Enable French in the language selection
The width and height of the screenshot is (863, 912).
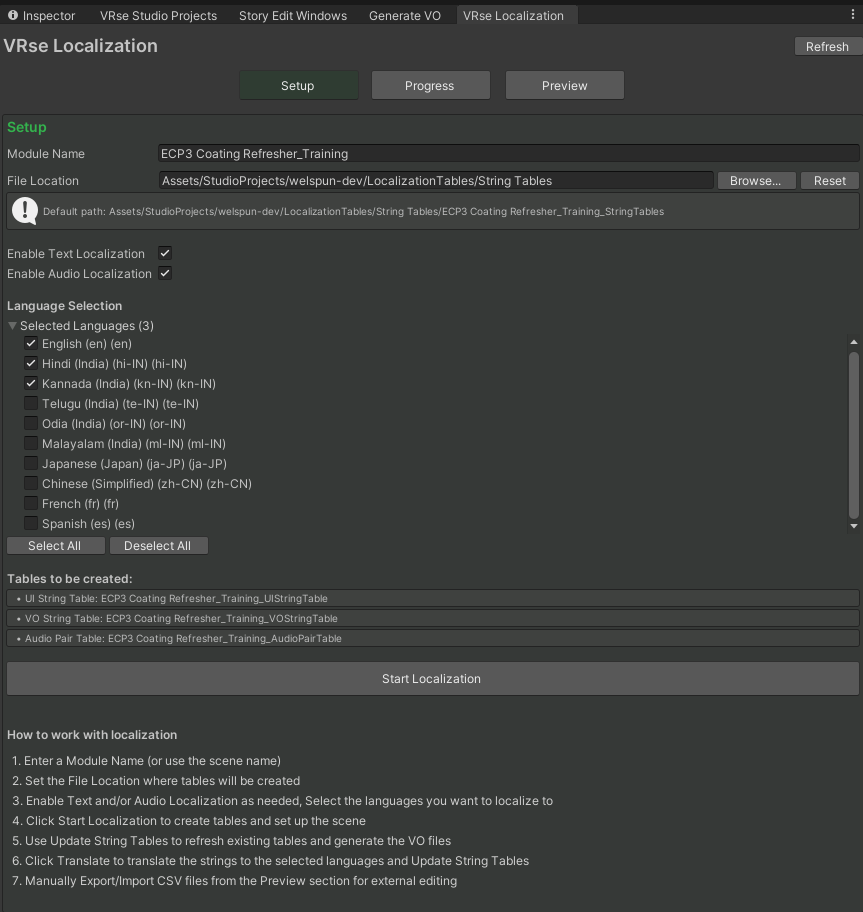click(31, 503)
